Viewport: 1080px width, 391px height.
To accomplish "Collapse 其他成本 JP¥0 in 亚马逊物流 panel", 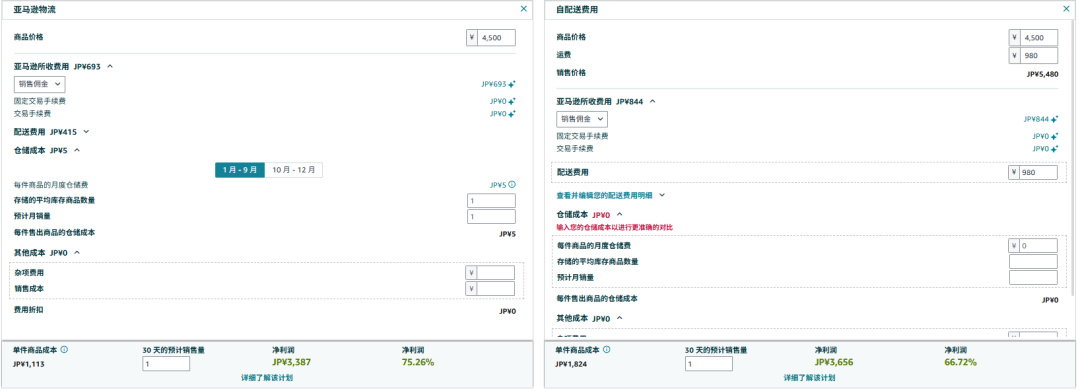I will [x=76, y=253].
